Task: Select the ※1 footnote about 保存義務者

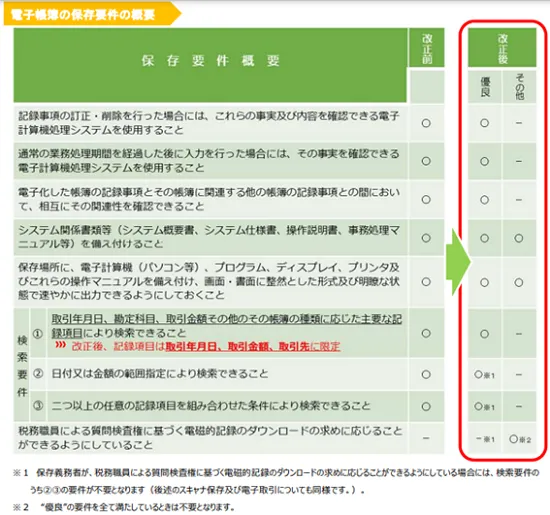Action: pos(276,481)
